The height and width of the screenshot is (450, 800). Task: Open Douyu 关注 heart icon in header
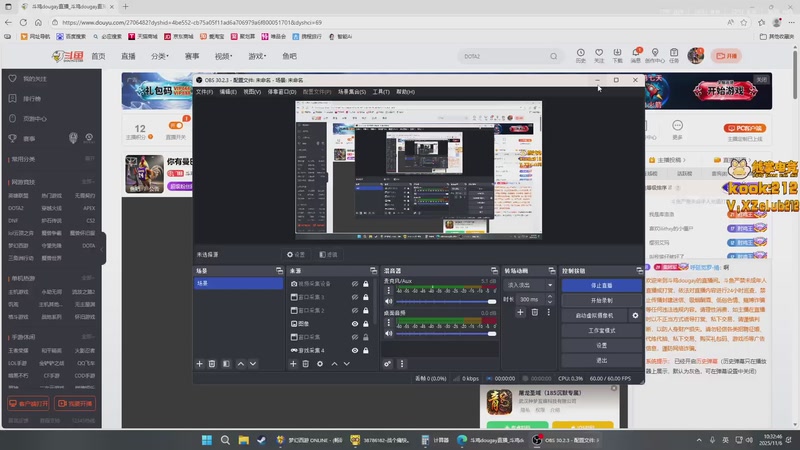tap(599, 55)
